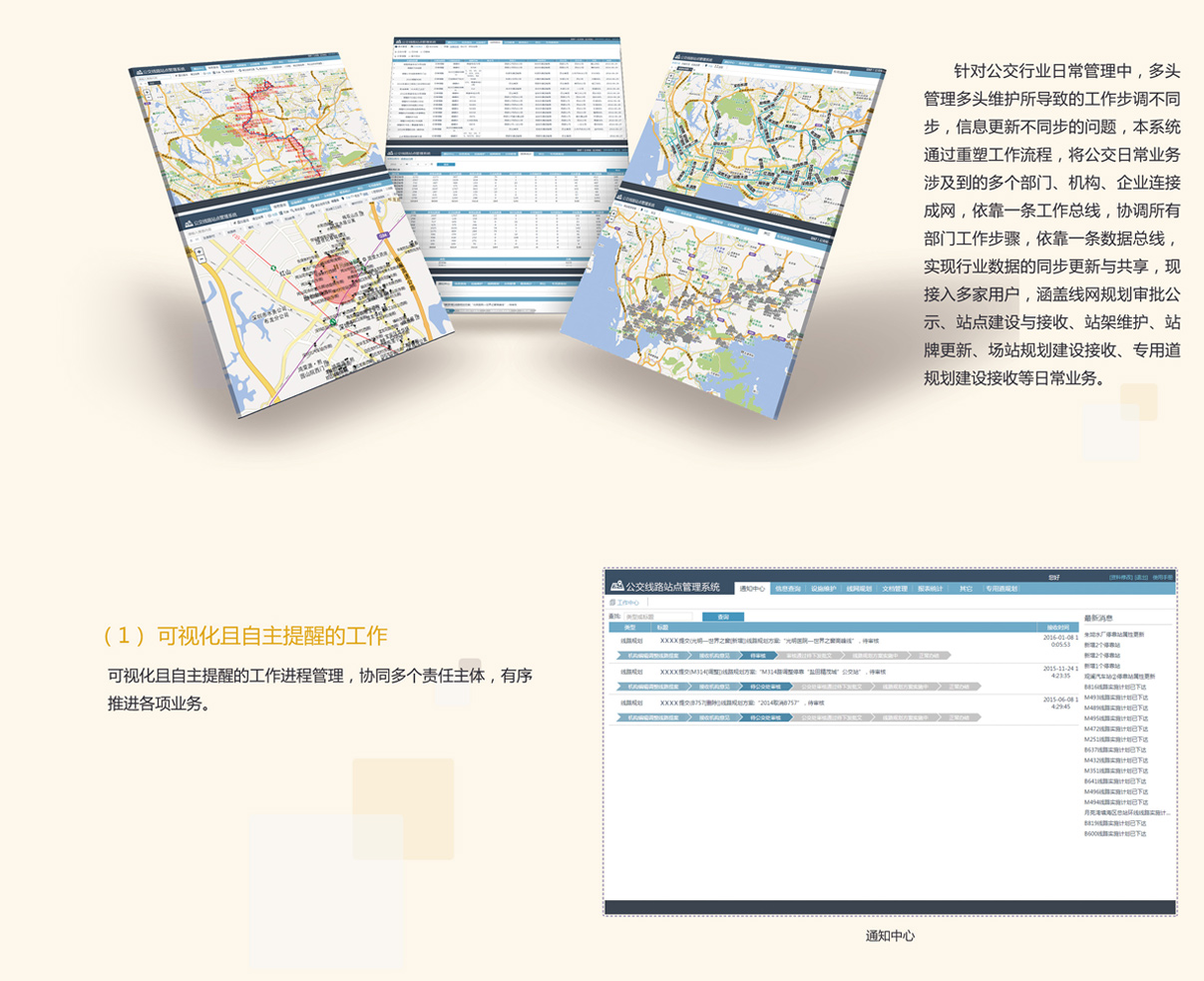Screen dimensions: 1204x981
Task: Go to the 文档管理 tab
Action: pyautogui.click(x=894, y=589)
